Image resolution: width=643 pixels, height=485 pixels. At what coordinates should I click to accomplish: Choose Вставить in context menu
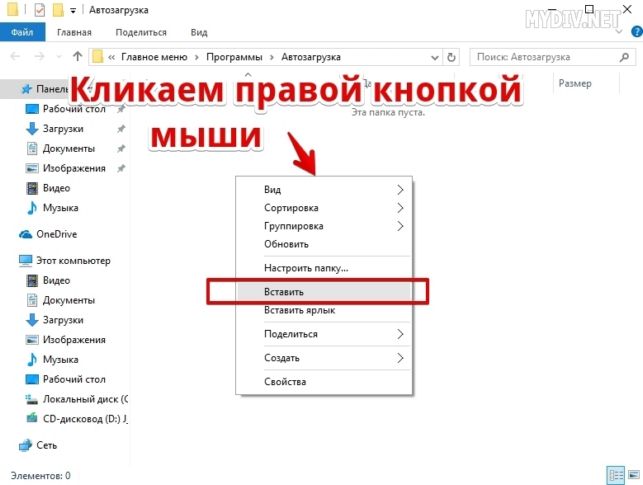click(324, 292)
